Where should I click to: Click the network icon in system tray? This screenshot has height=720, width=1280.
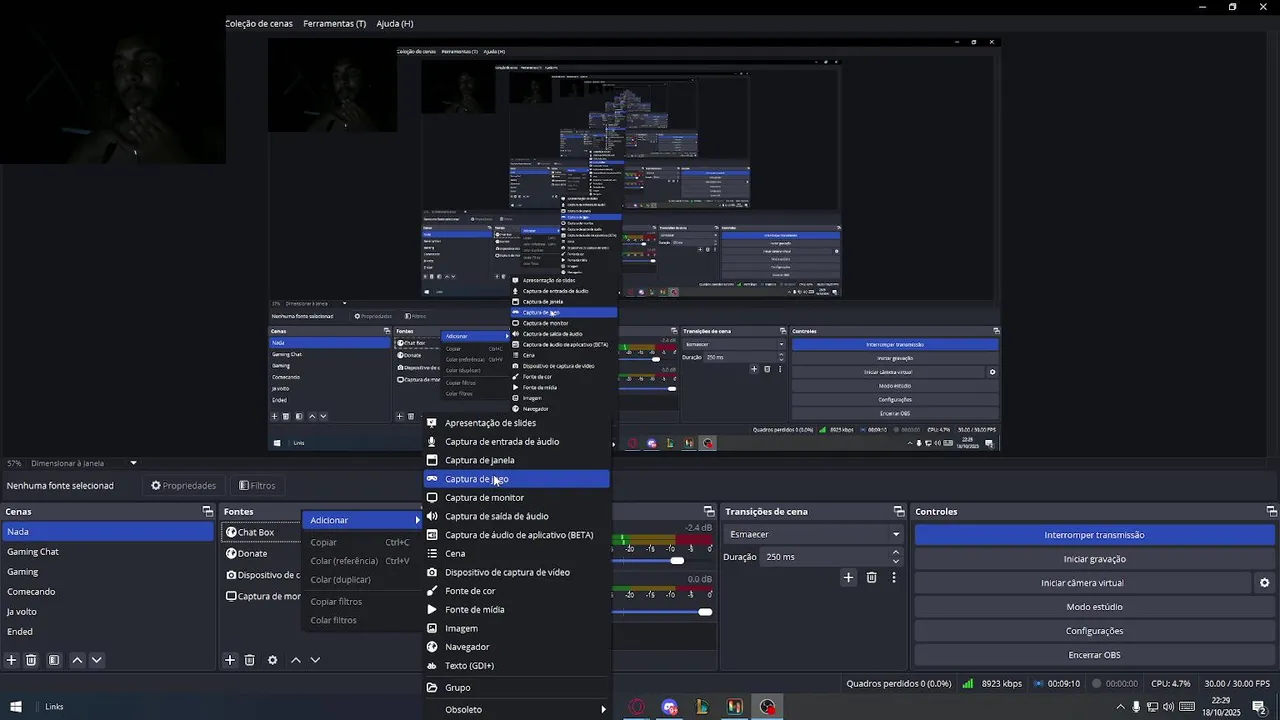[1152, 707]
